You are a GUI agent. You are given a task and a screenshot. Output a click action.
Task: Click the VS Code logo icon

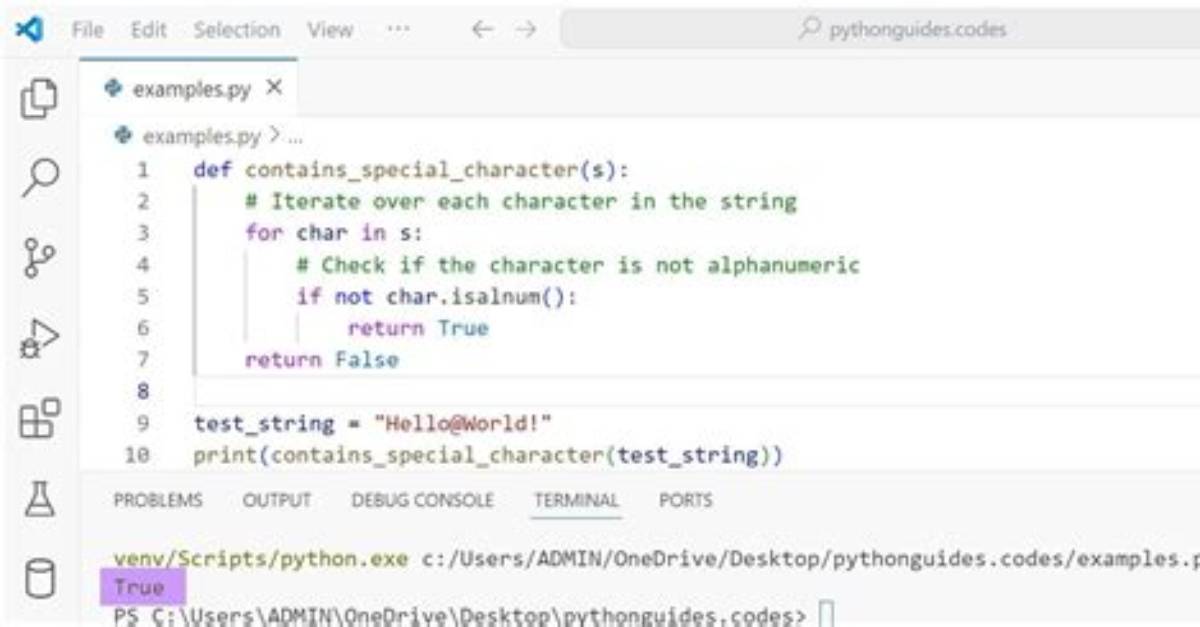(x=29, y=30)
